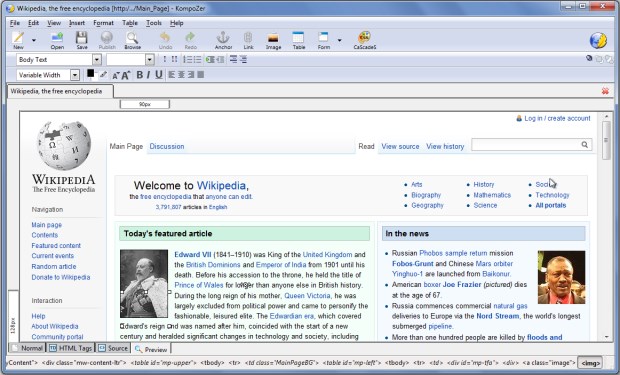
Task: Toggle bold formatting
Action: tap(140, 75)
